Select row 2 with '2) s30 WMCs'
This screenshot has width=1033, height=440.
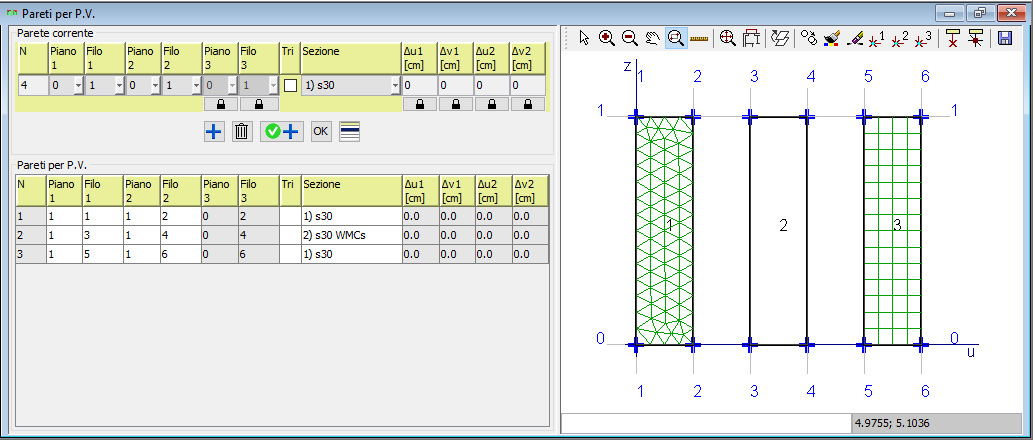pos(282,236)
